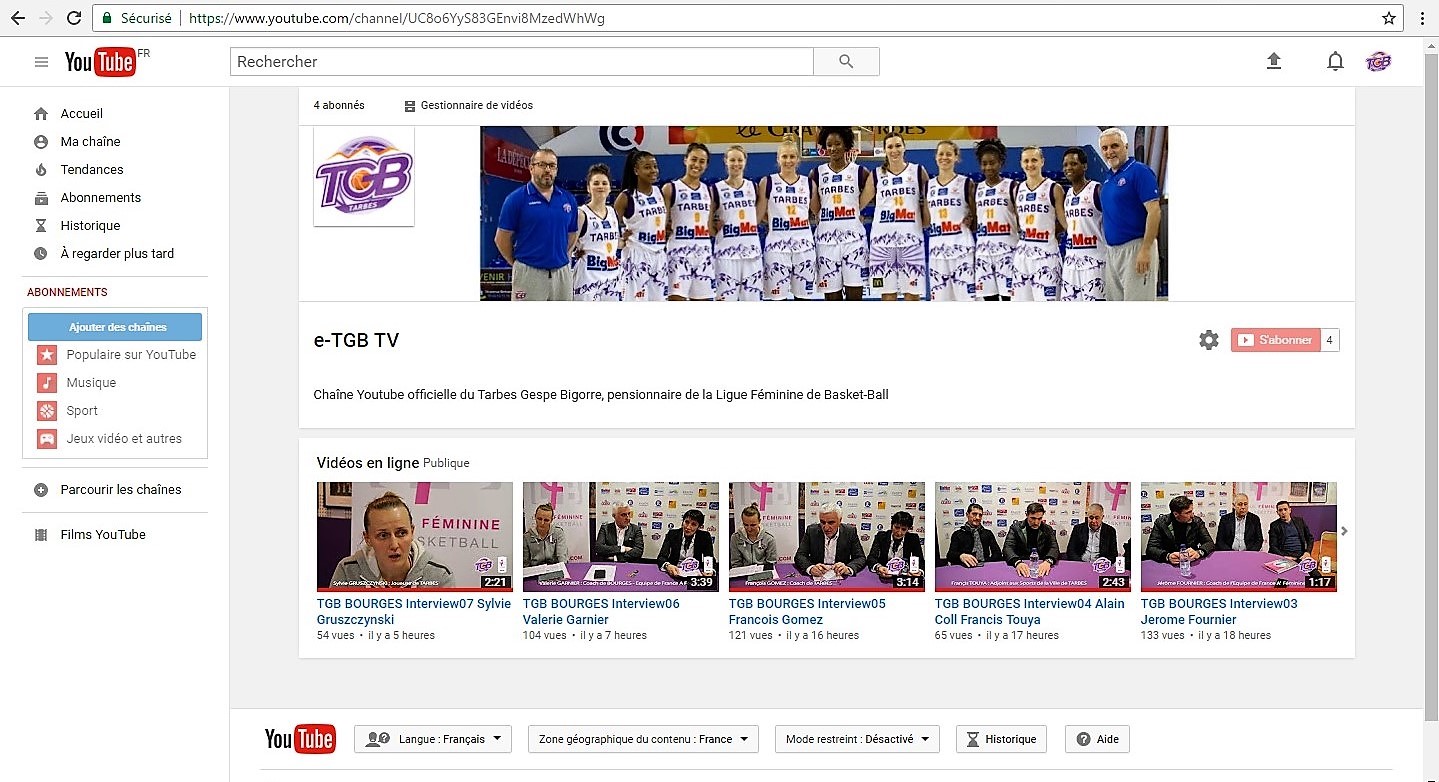Open channel settings gear icon
The height and width of the screenshot is (782, 1439).
(x=1209, y=340)
